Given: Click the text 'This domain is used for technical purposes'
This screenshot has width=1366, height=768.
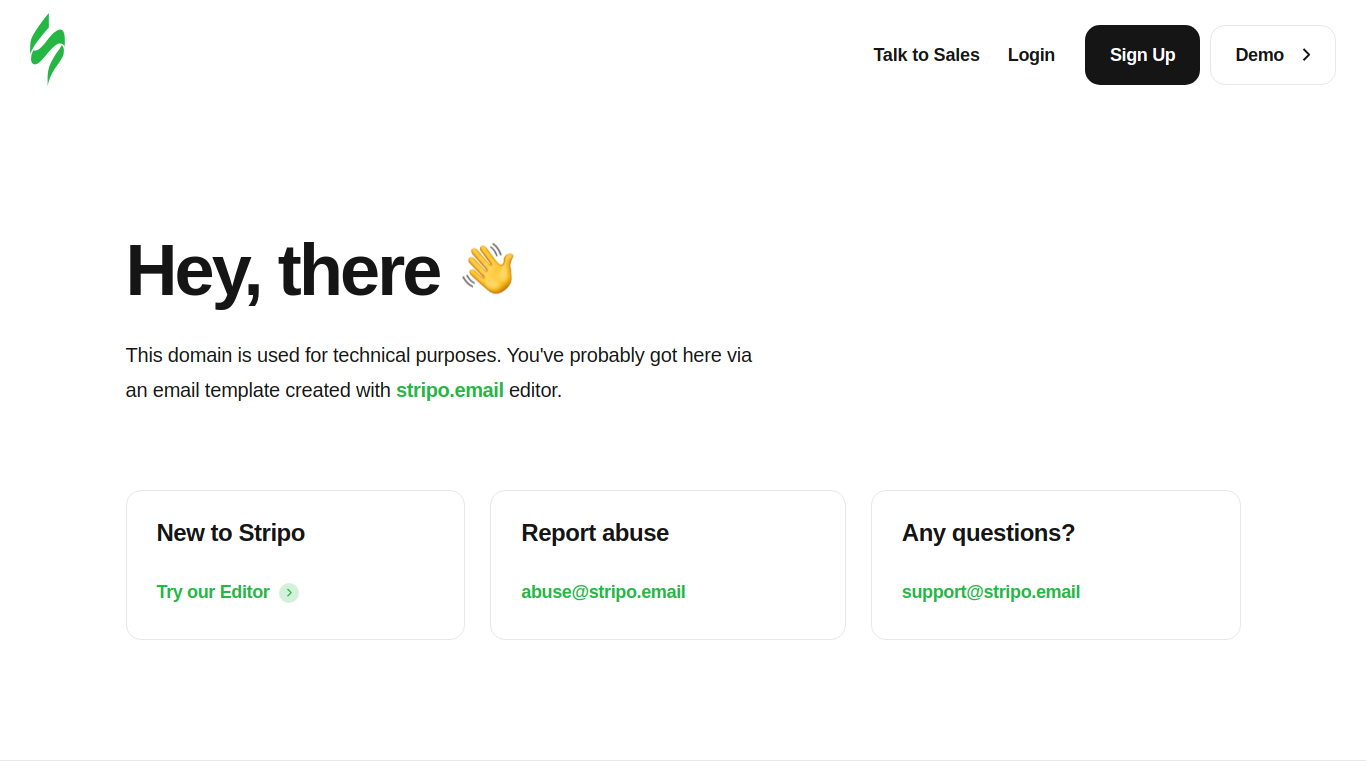Looking at the screenshot, I should pos(314,355).
